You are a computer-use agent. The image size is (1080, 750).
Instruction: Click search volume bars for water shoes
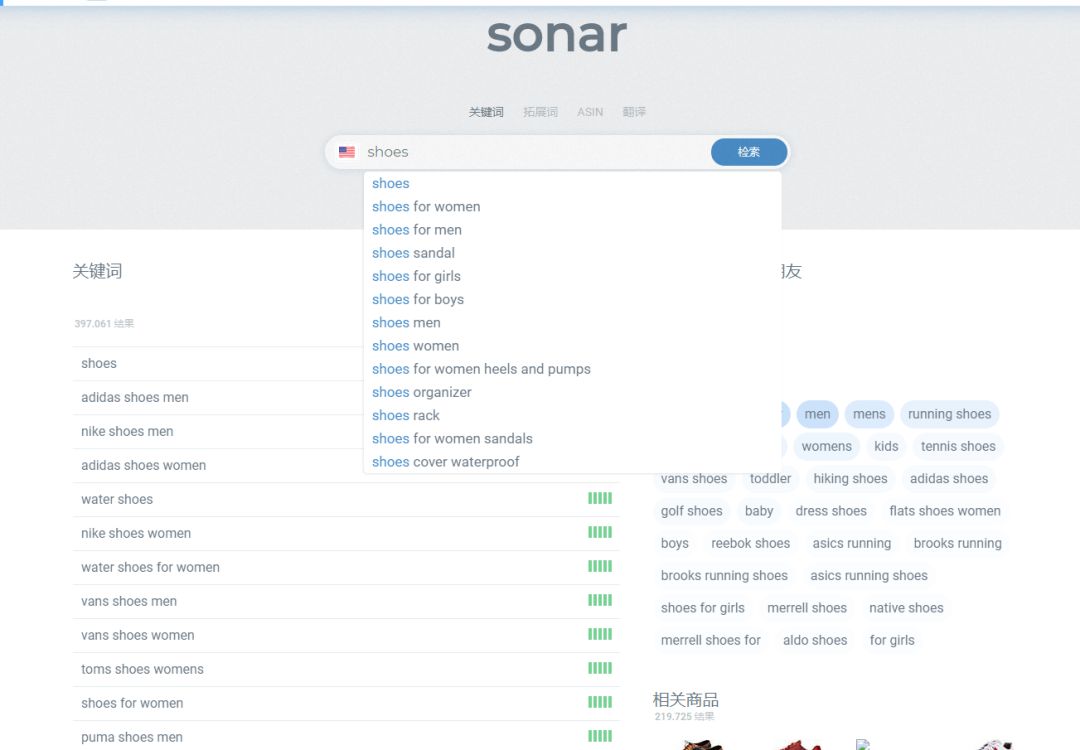pyautogui.click(x=600, y=499)
